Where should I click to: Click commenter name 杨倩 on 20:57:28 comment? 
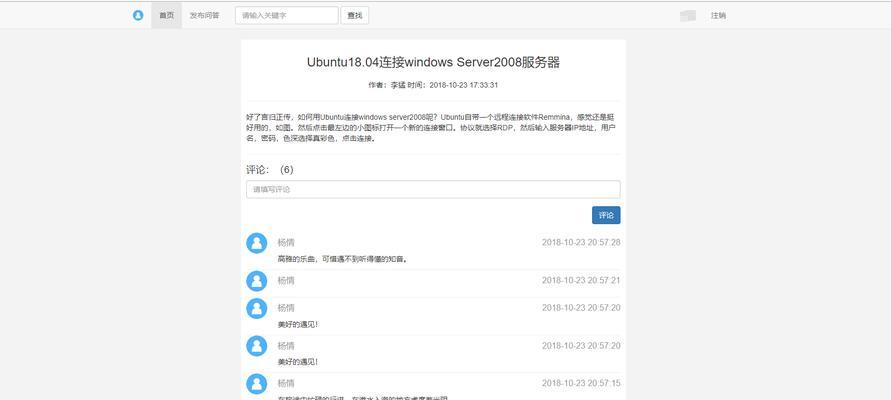coord(286,243)
